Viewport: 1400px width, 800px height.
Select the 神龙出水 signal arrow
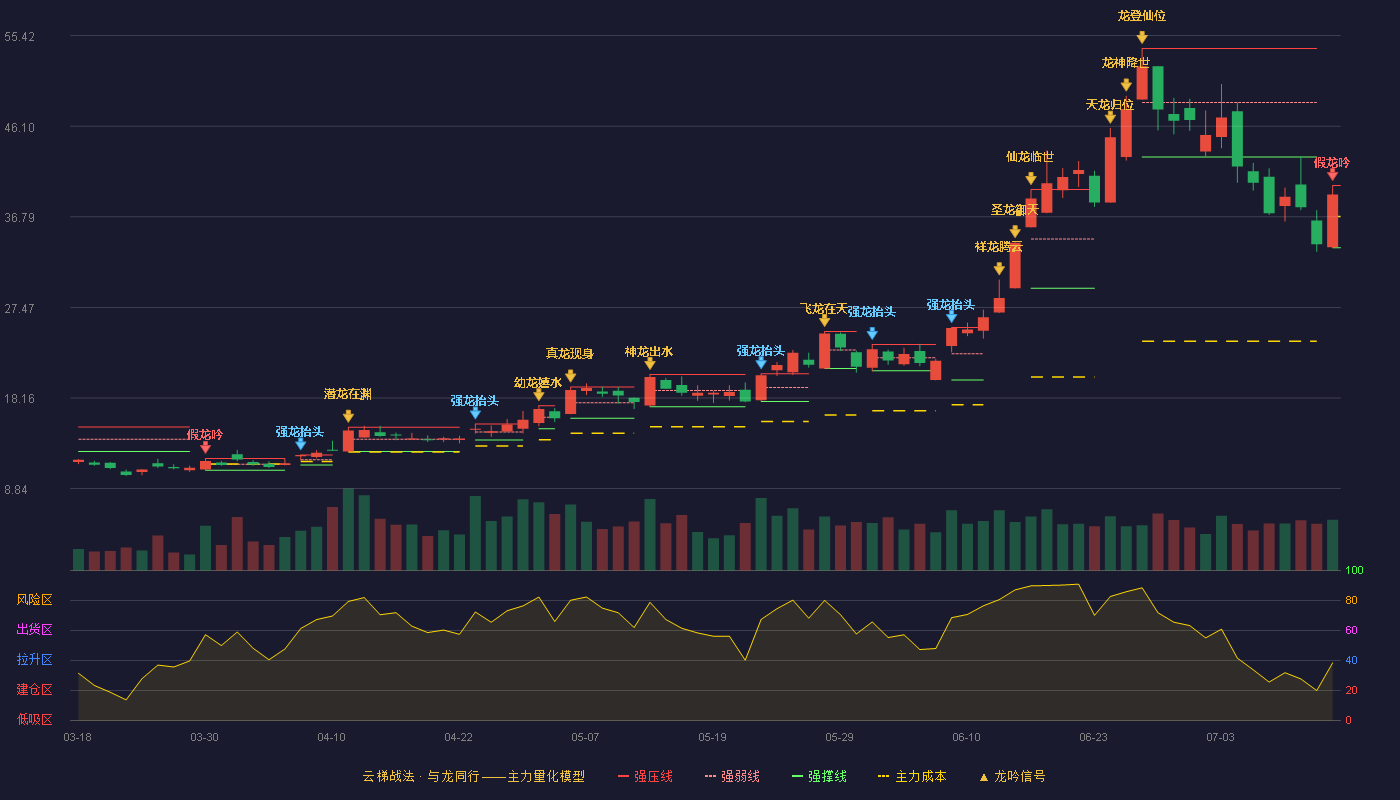point(650,364)
